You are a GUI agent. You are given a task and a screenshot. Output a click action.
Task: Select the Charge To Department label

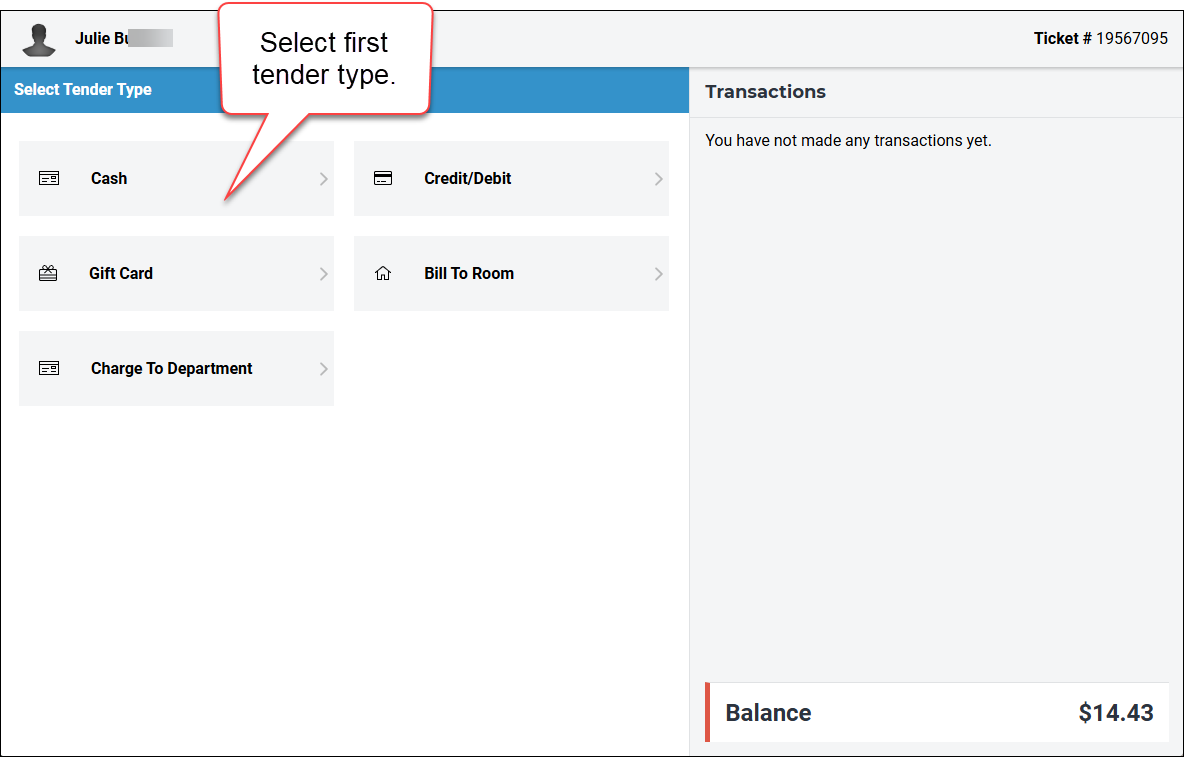point(171,368)
